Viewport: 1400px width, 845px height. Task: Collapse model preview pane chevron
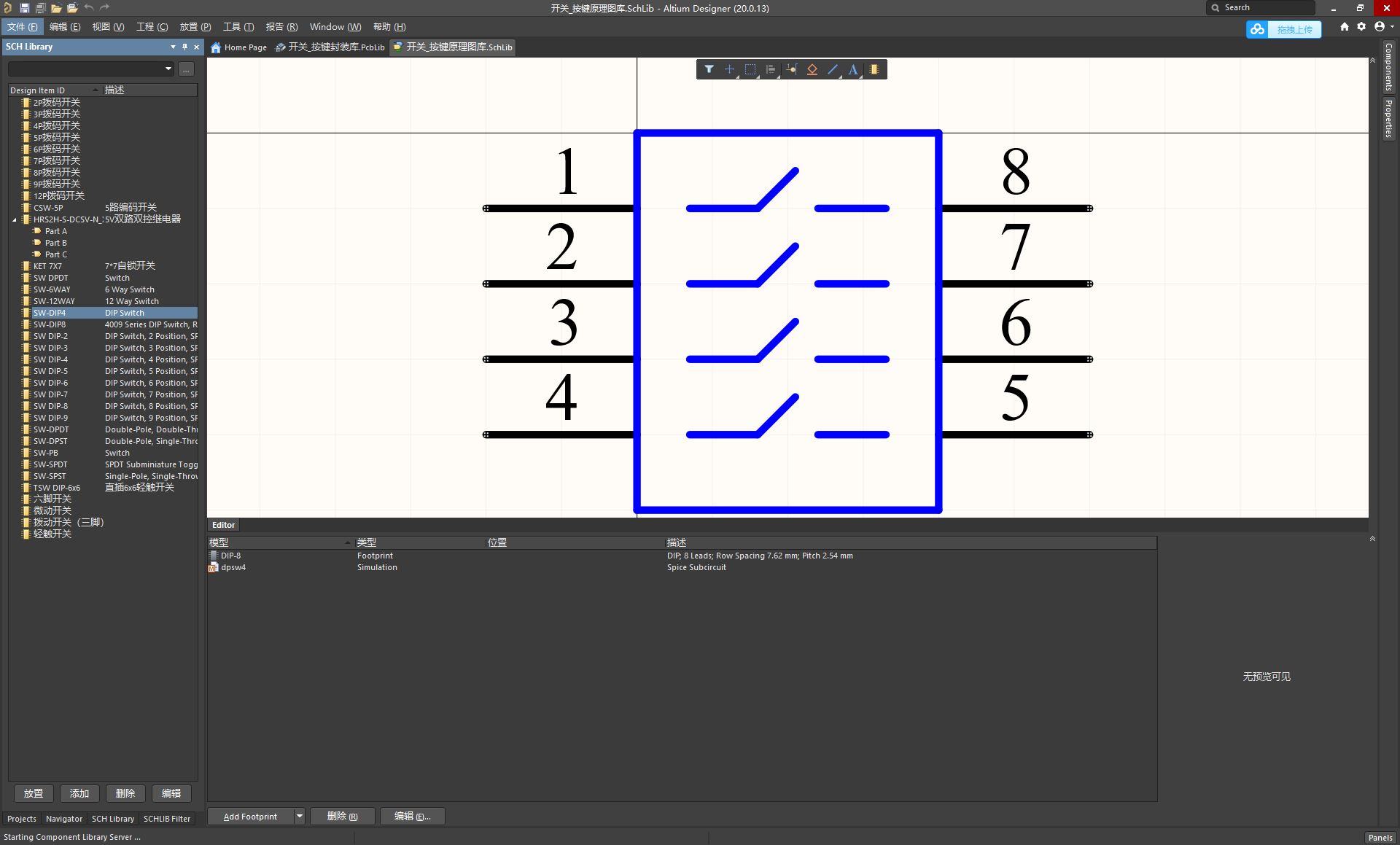click(x=1372, y=539)
